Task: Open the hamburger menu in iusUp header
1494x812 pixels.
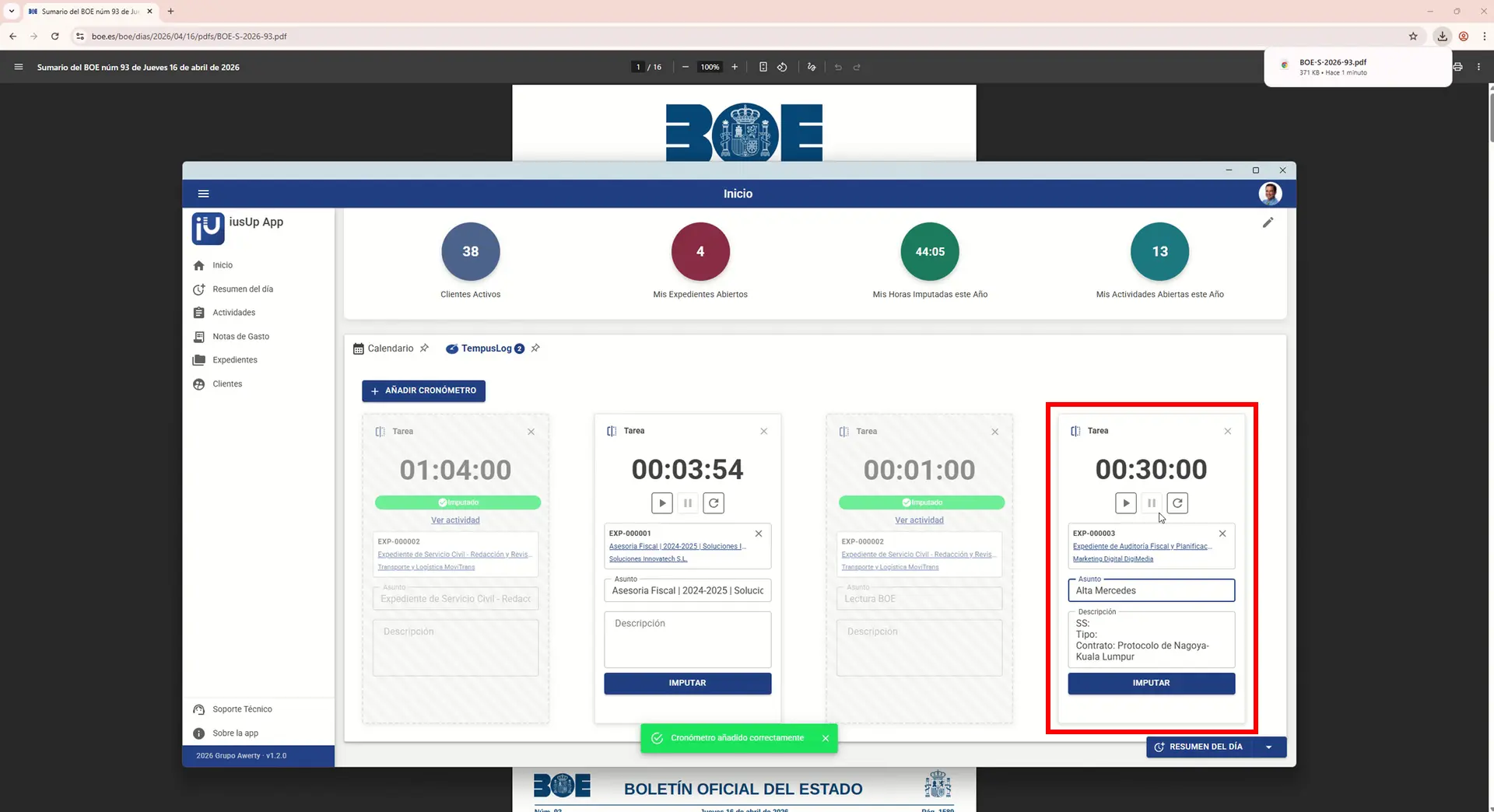Action: pos(203,194)
